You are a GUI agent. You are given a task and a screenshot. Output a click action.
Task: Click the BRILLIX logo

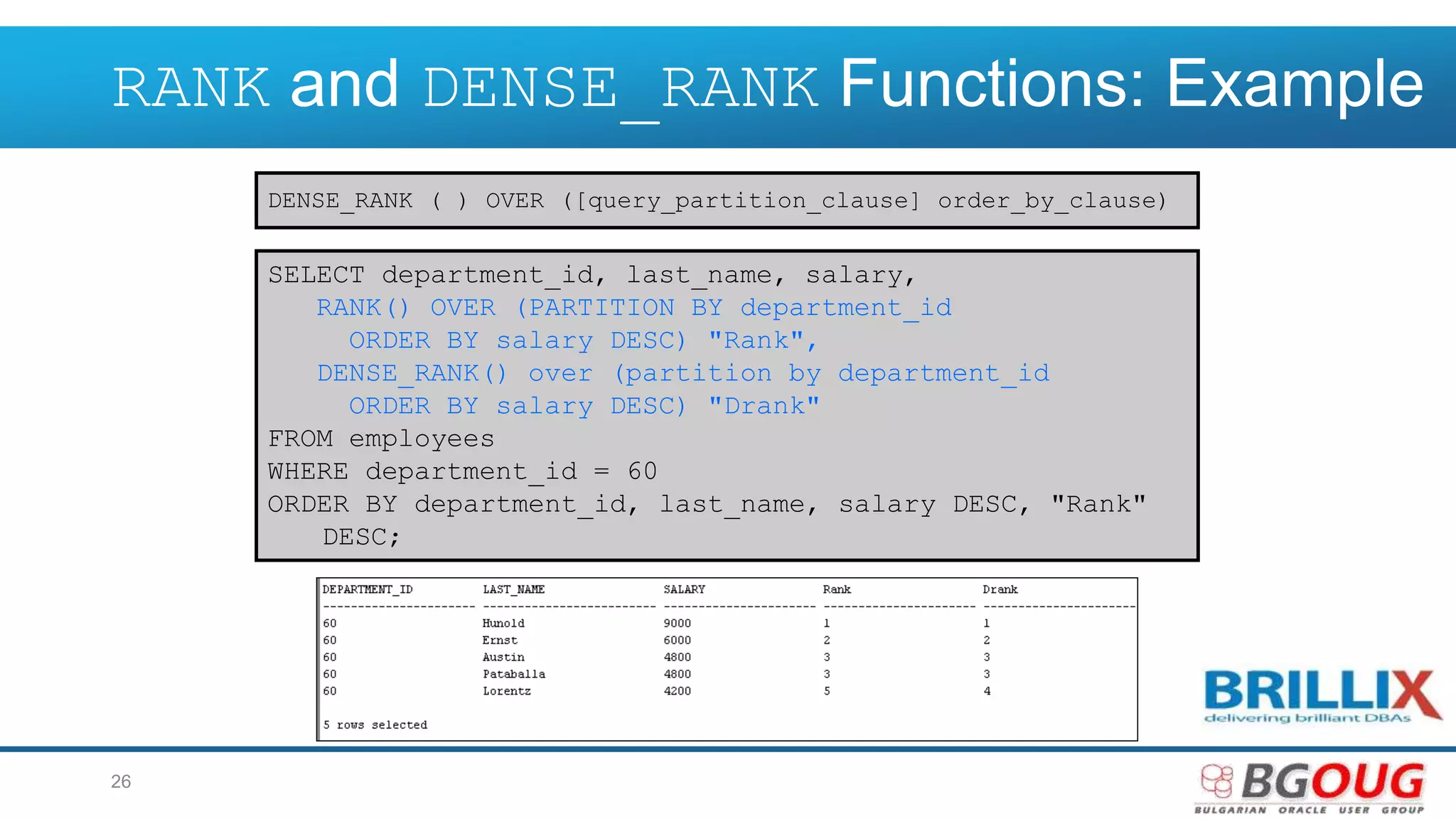(1322, 697)
